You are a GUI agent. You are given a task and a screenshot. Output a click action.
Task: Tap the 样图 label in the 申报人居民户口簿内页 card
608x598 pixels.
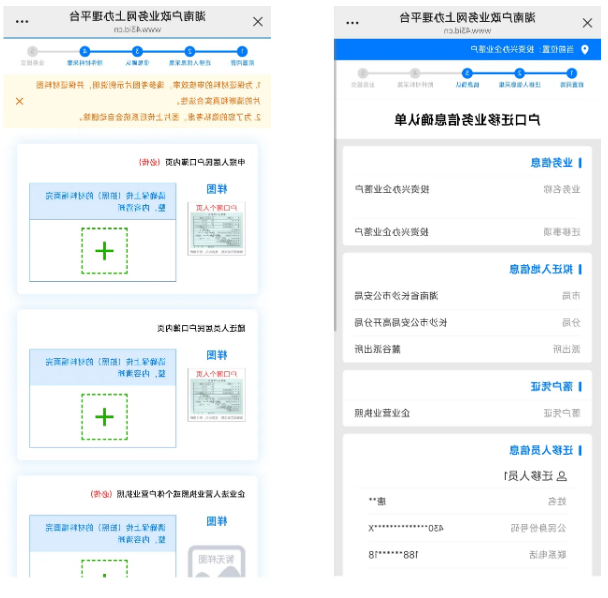[x=217, y=189]
